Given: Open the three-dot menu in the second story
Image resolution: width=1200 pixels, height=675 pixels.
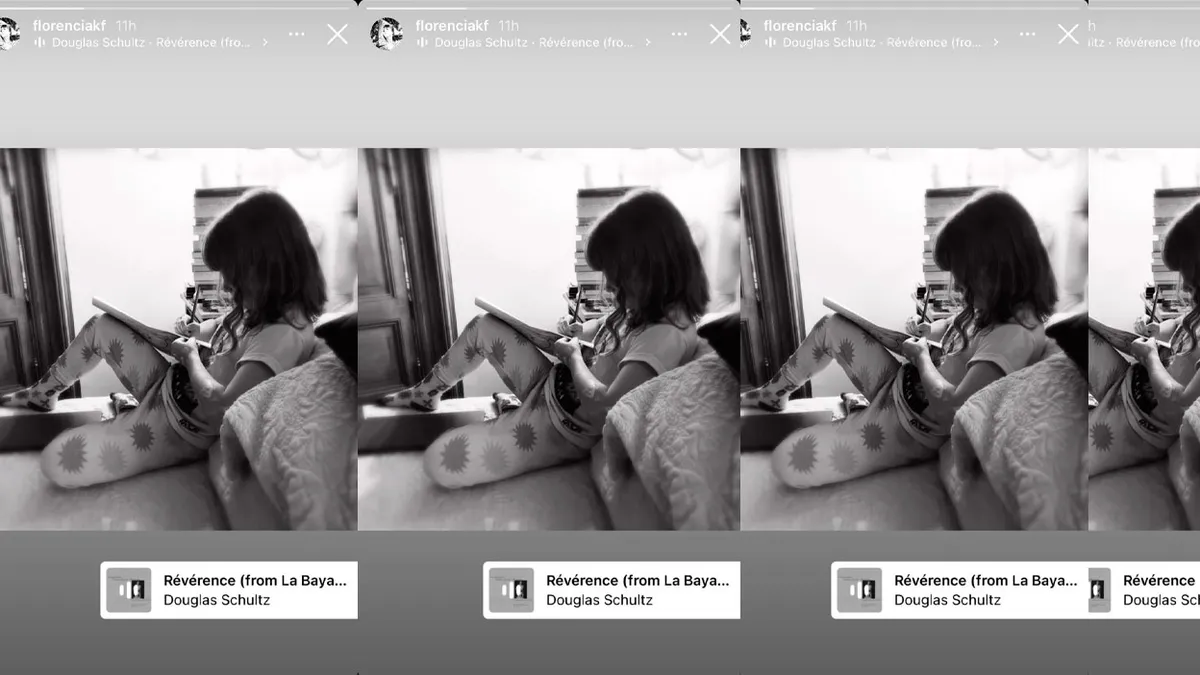Looking at the screenshot, I should (x=679, y=34).
